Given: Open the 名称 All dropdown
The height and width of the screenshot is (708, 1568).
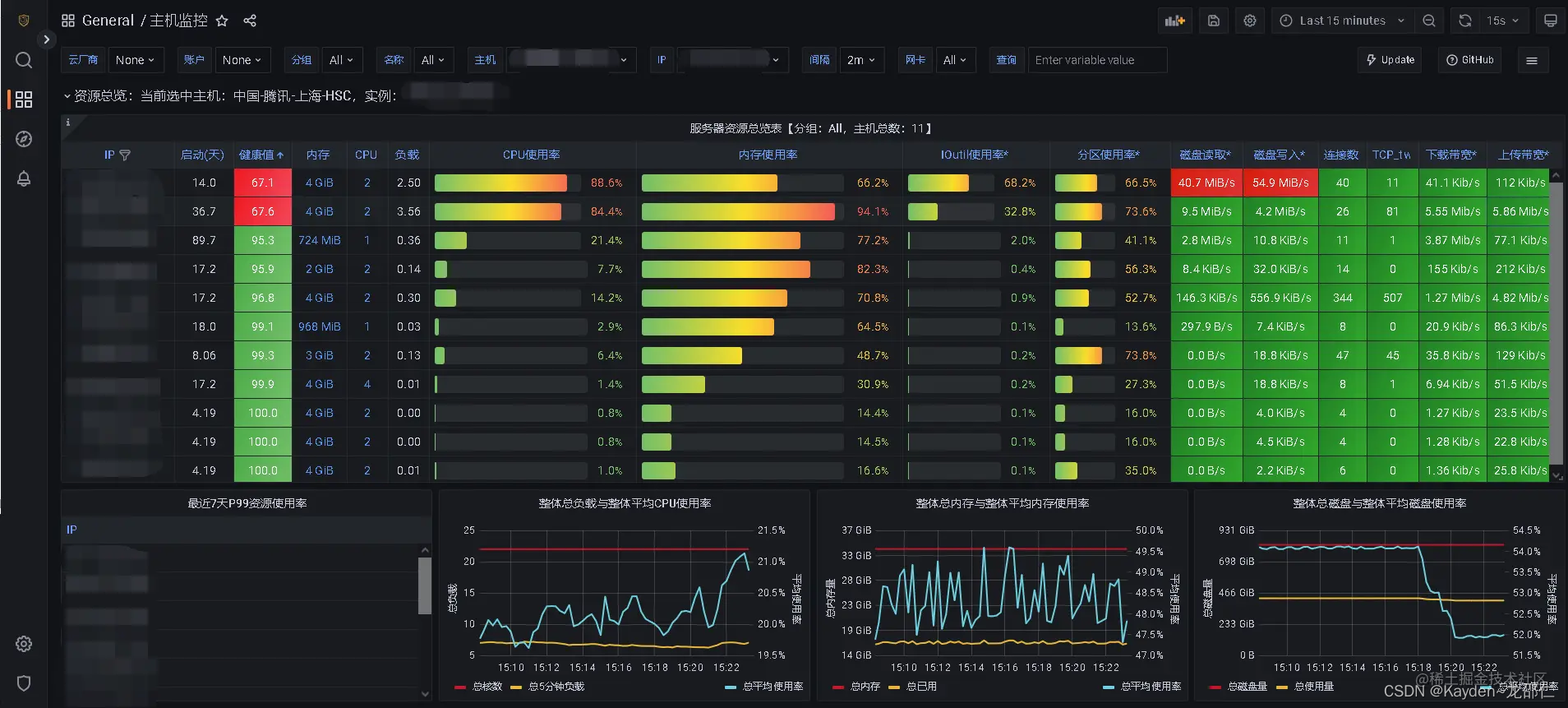Looking at the screenshot, I should click(434, 60).
